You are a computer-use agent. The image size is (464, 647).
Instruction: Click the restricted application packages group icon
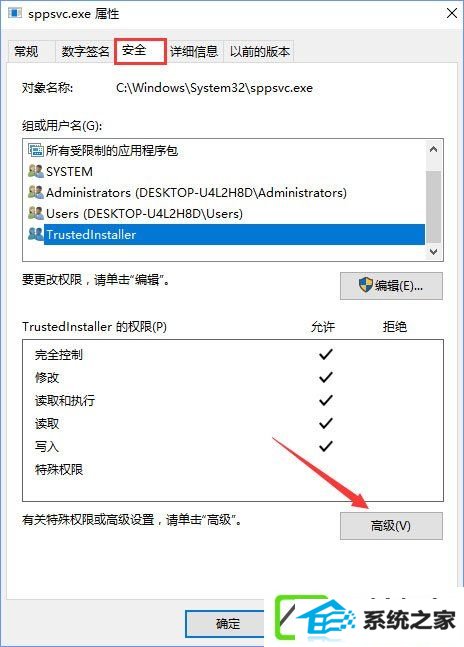pyautogui.click(x=36, y=150)
